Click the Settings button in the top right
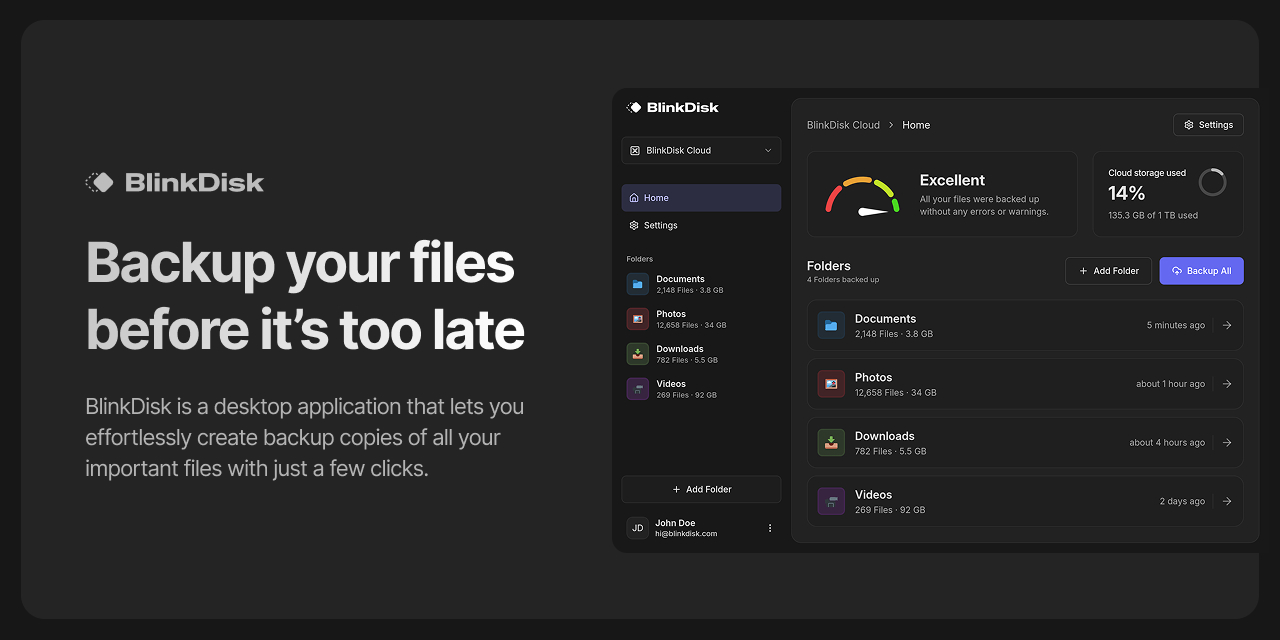This screenshot has width=1280, height=640. click(1208, 125)
